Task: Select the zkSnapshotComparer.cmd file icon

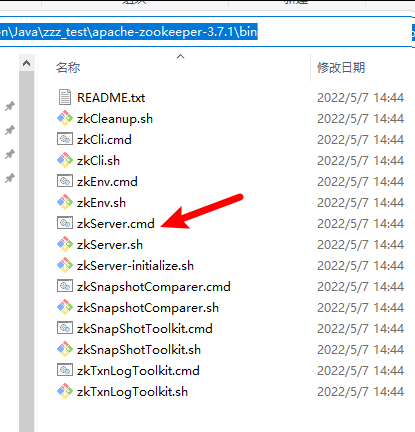Action: pos(65,286)
